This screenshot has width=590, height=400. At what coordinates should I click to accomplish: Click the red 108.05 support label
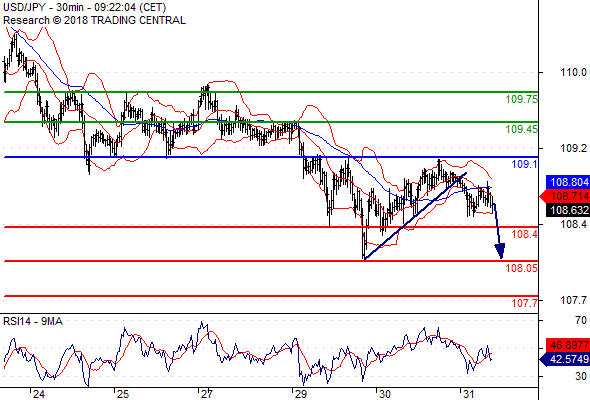[x=522, y=268]
